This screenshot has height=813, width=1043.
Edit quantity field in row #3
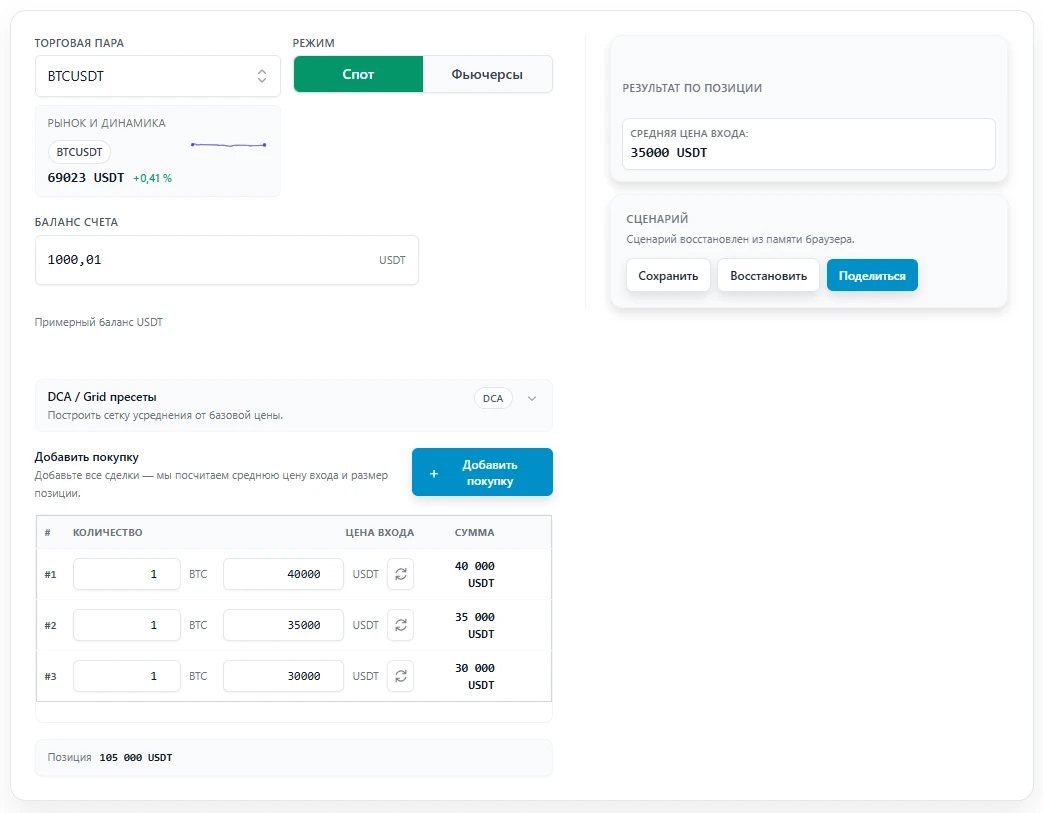(127, 676)
